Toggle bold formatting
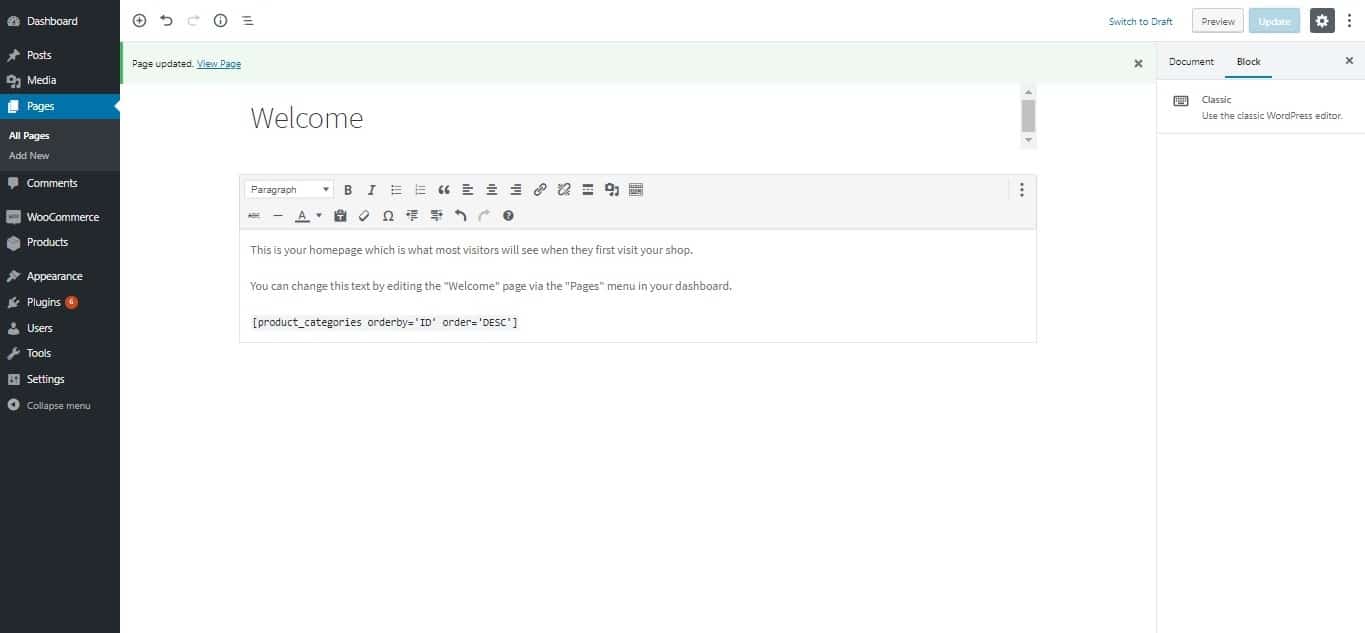The image size is (1365, 633). [348, 189]
